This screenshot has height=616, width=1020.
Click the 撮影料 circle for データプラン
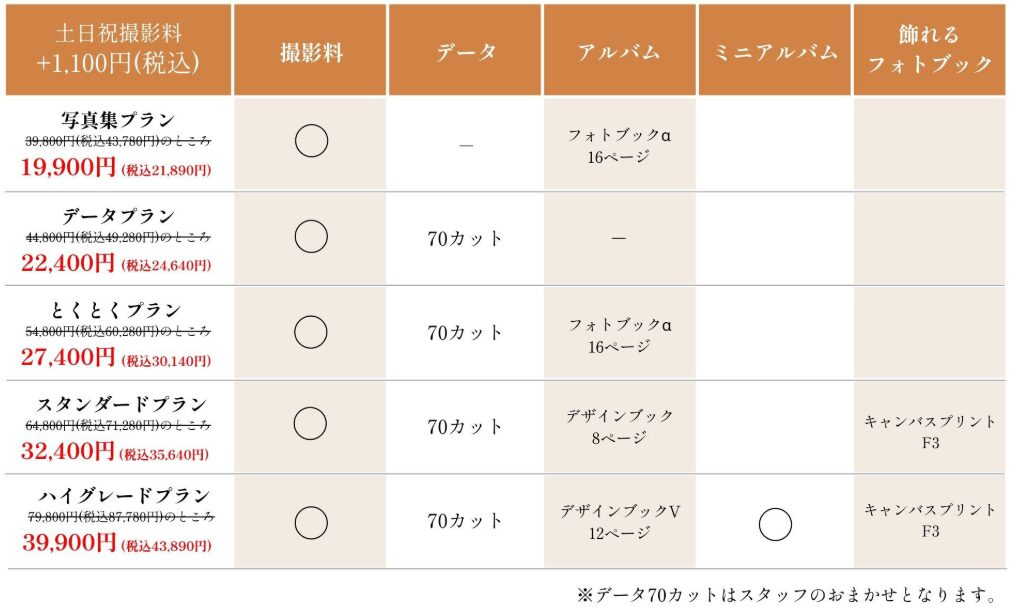311,237
